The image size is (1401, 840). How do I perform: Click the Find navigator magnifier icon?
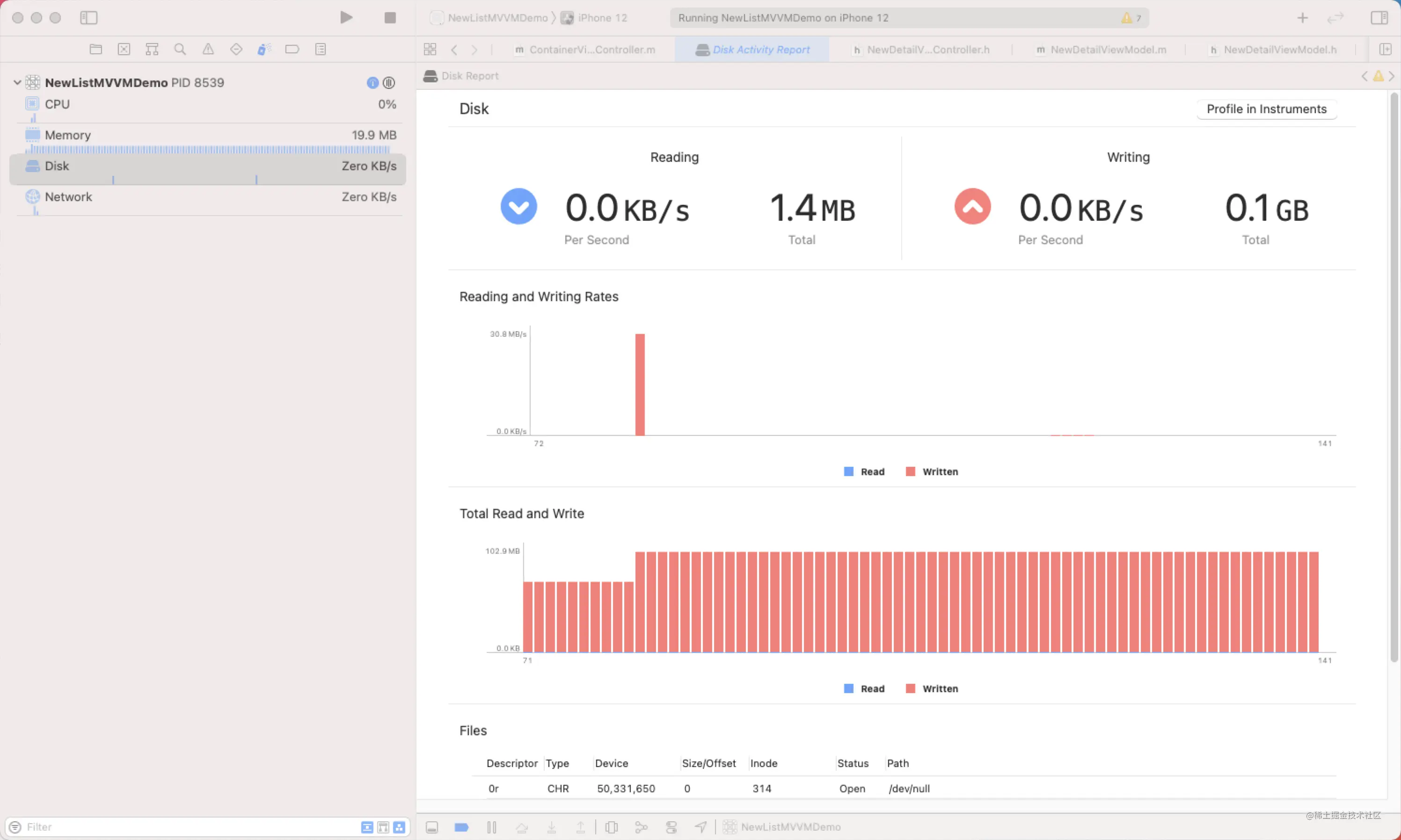180,49
